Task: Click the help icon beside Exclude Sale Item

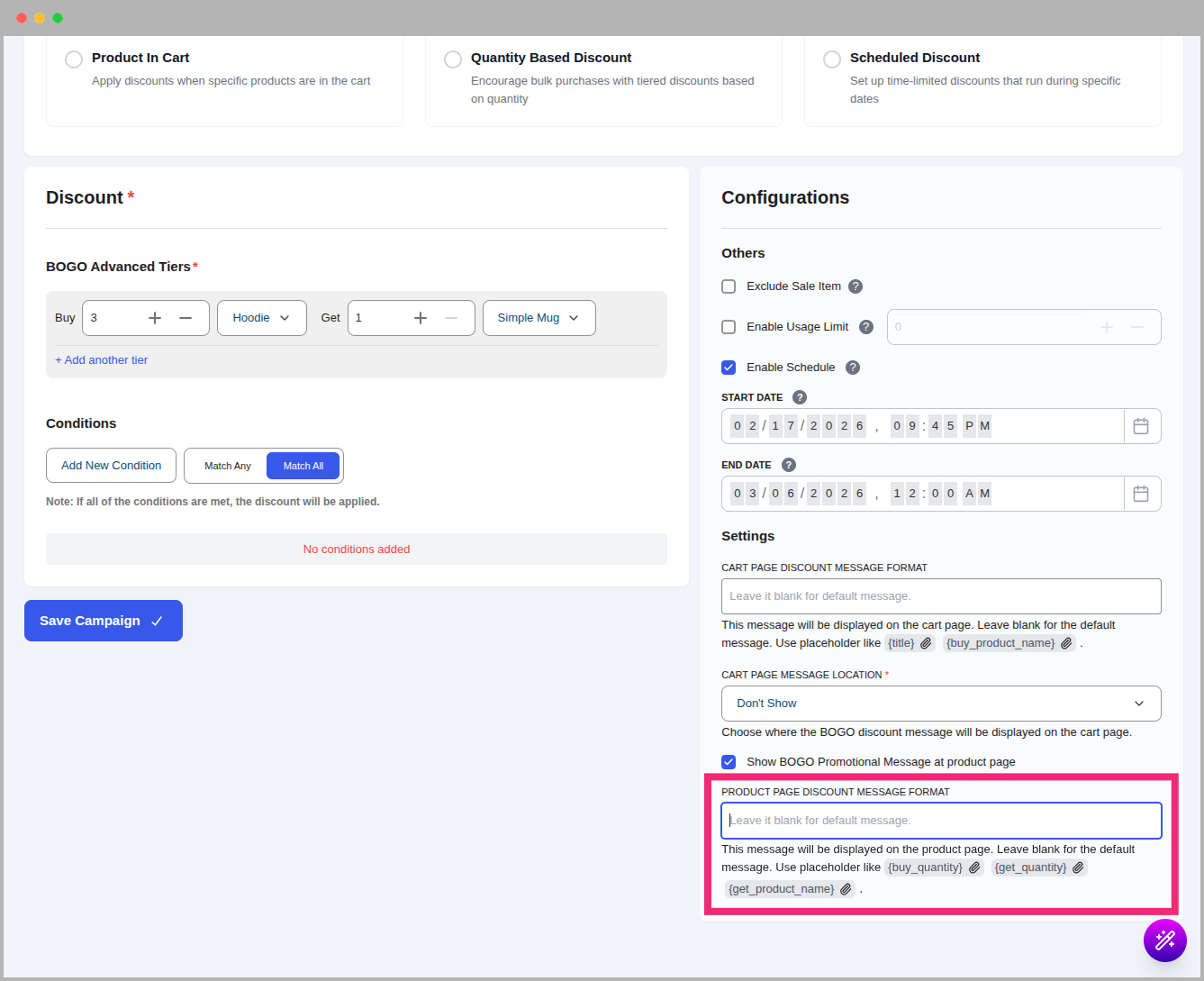Action: click(x=855, y=286)
